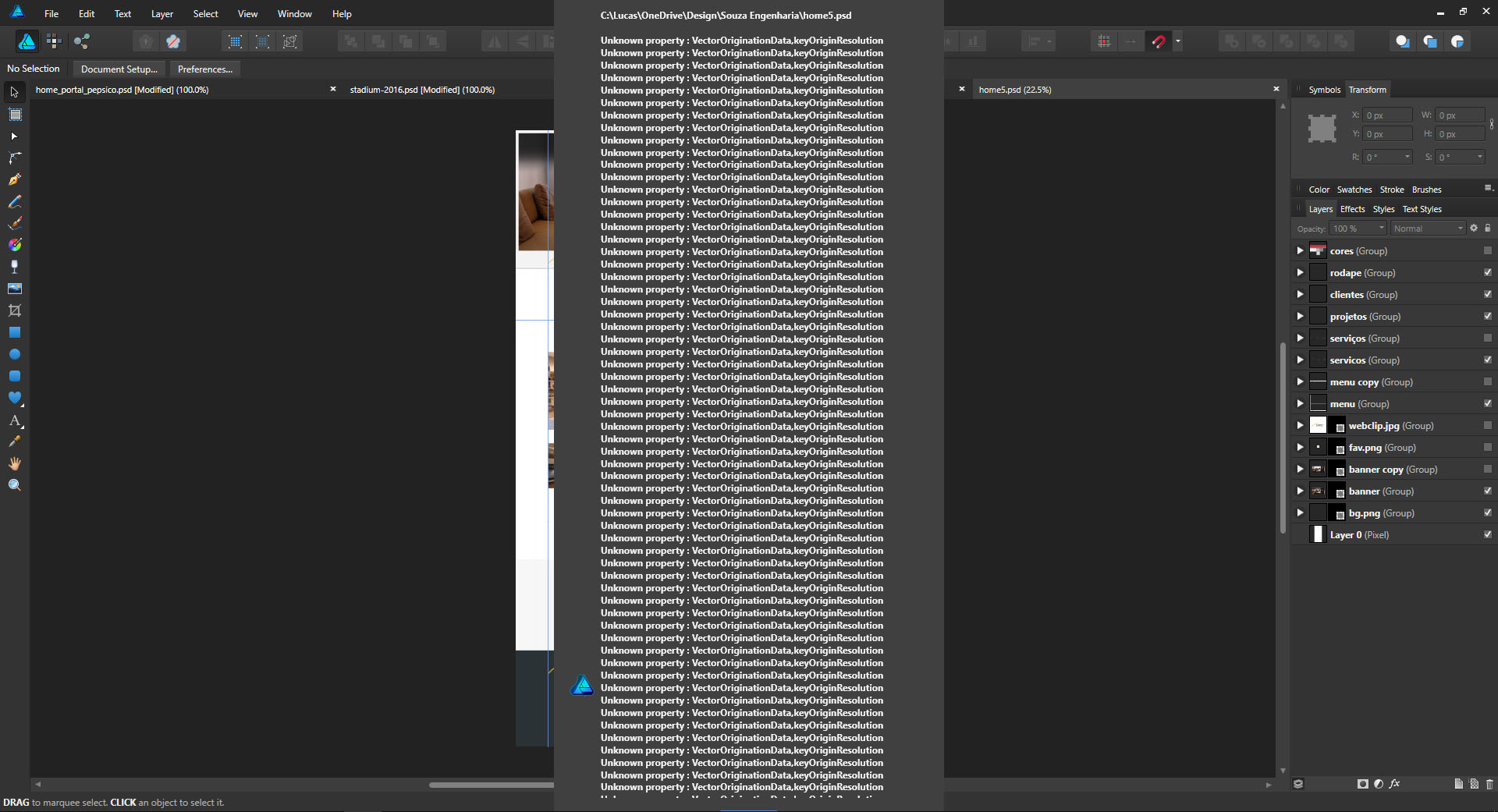Show the cores group layer

[x=1487, y=251]
